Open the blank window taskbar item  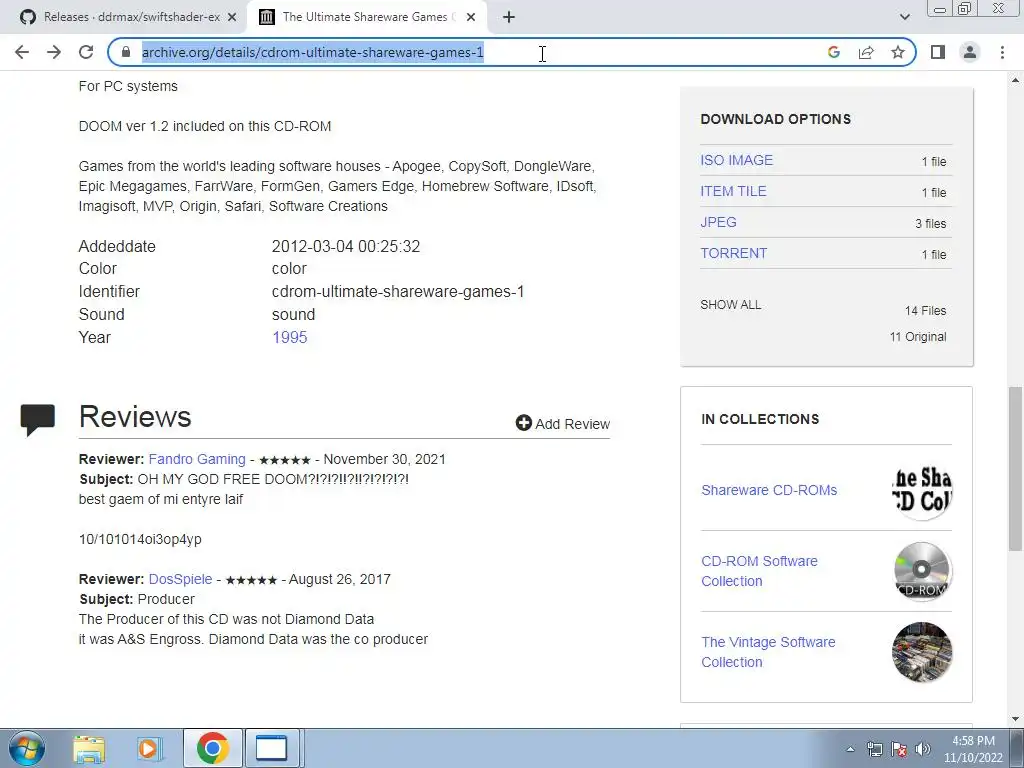(x=272, y=748)
